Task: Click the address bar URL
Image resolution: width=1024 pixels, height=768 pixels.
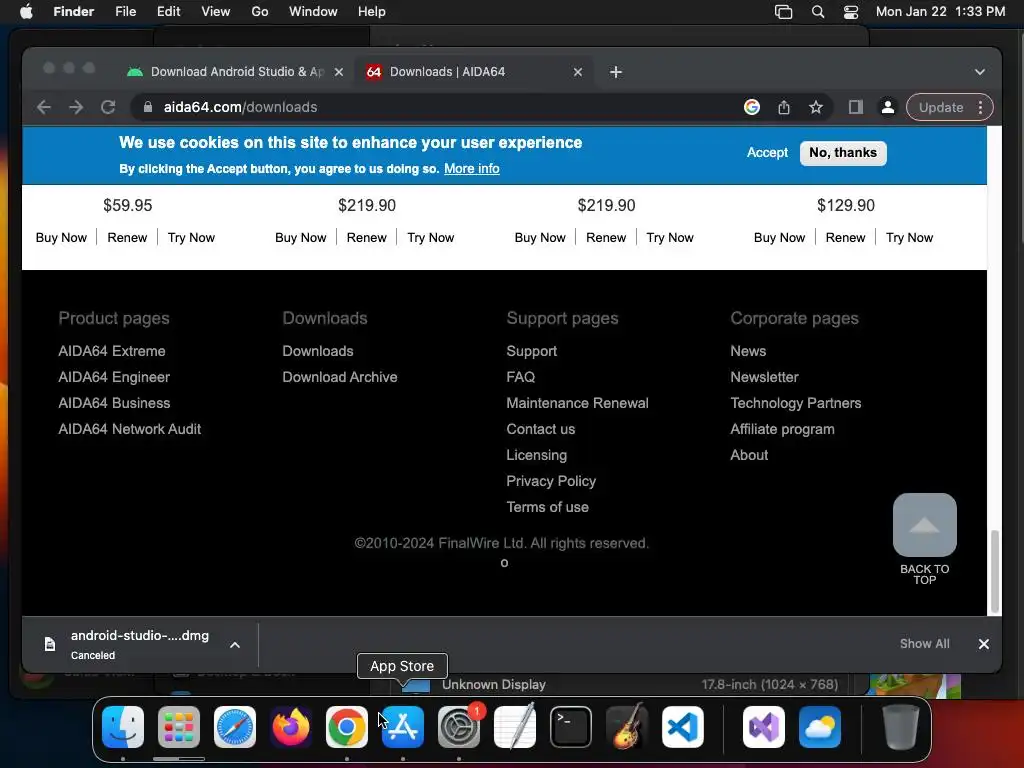Action: coord(240,107)
